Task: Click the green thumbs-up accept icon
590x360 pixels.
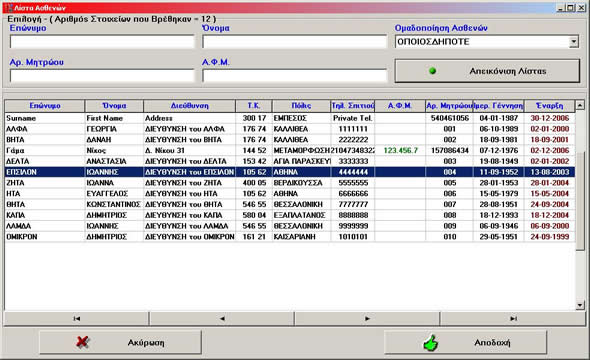Action: click(430, 343)
